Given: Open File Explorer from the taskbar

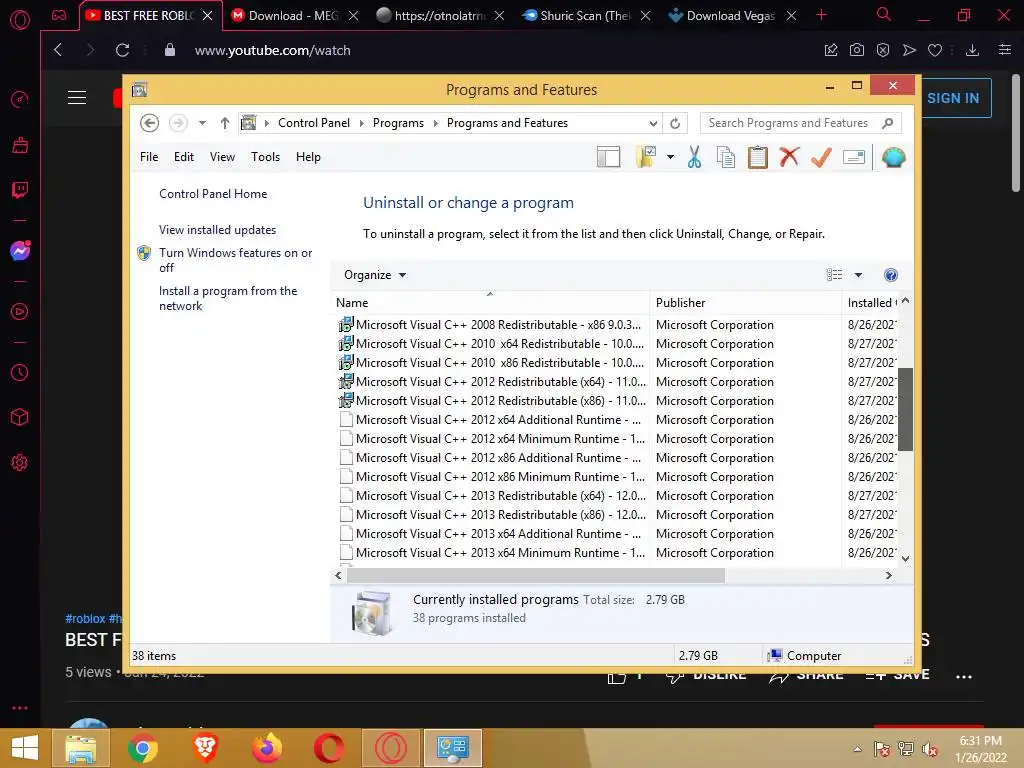Looking at the screenshot, I should (80, 748).
